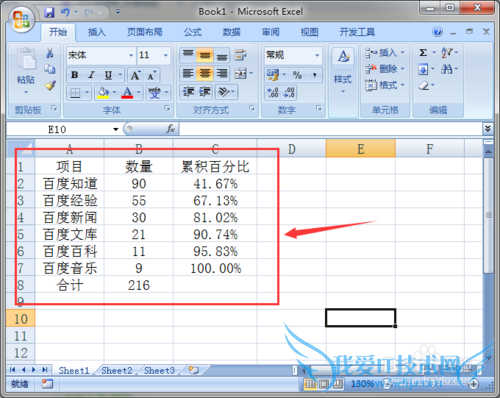Save the workbook with the floppy icon
Image resolution: width=500 pixels, height=398 pixels.
coord(49,13)
